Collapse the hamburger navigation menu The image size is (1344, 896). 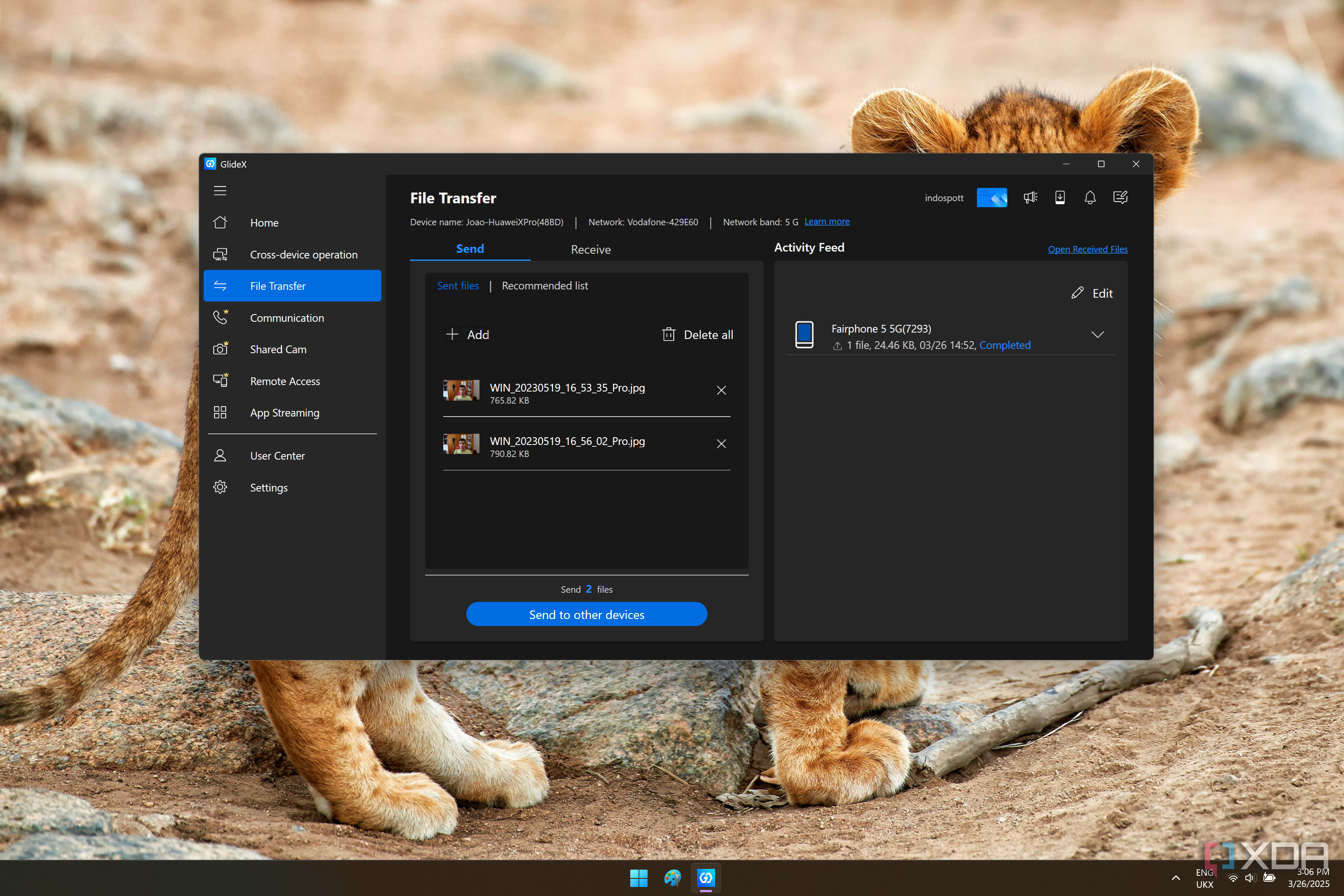(x=220, y=190)
